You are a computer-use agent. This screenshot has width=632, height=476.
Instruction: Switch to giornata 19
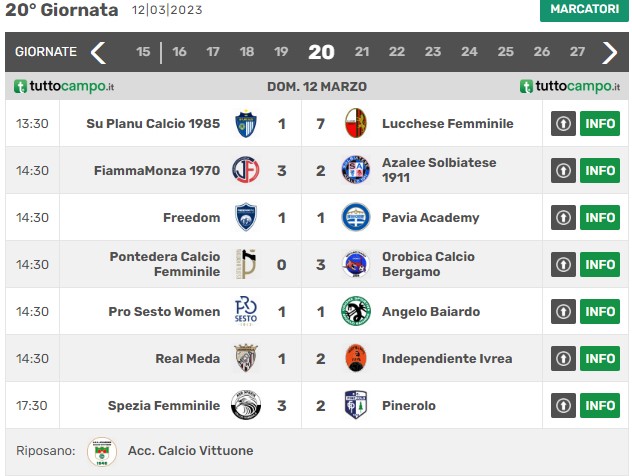pyautogui.click(x=281, y=52)
